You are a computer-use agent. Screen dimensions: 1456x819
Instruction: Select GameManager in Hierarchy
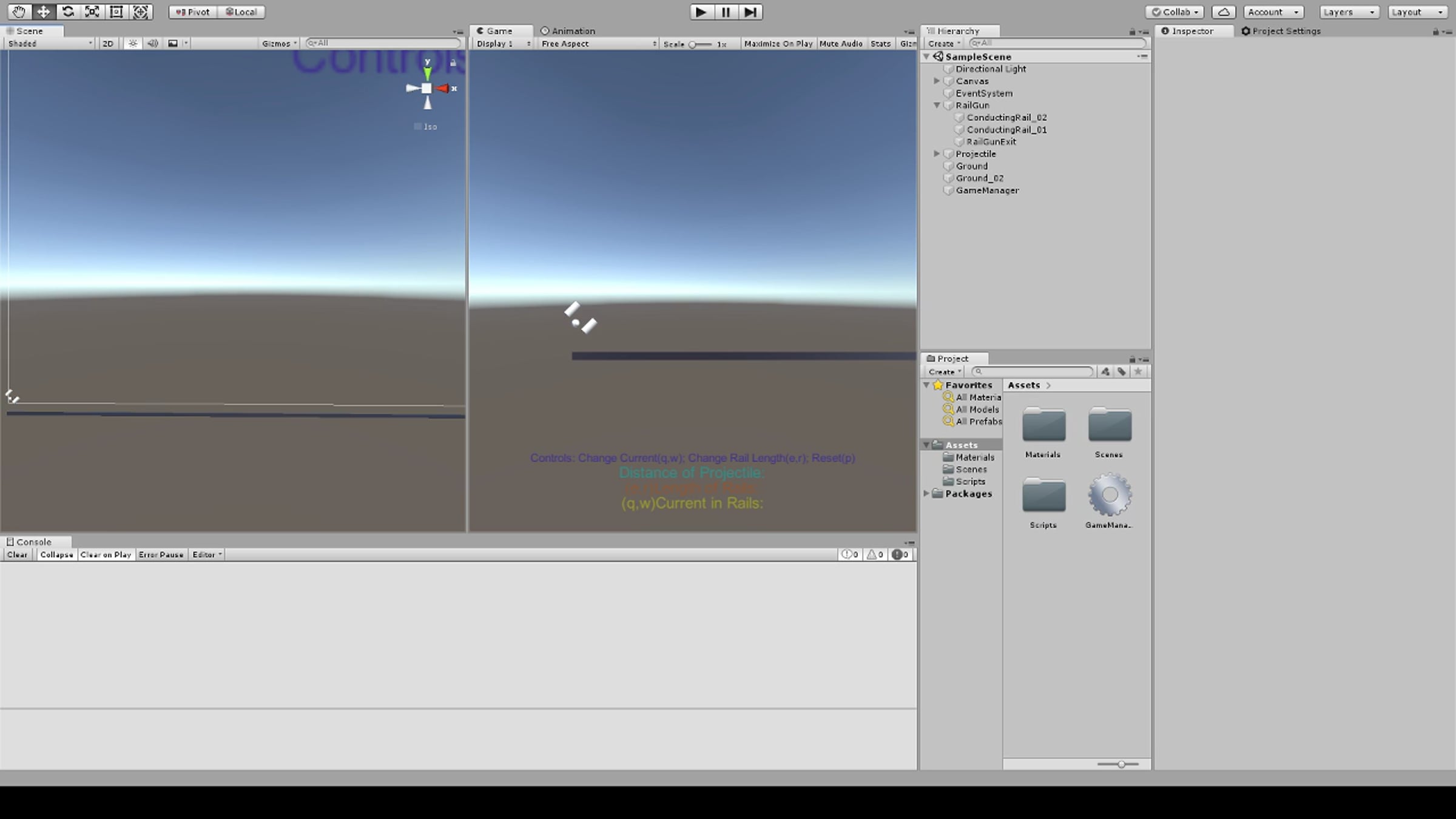[986, 190]
